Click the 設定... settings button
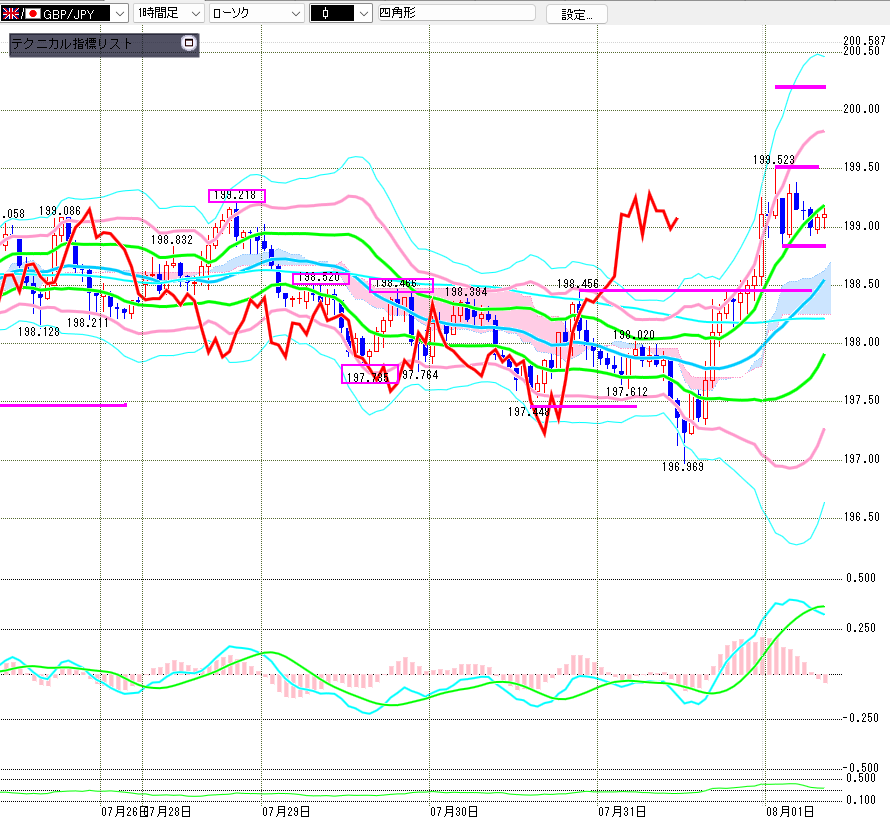Image resolution: width=890 pixels, height=822 pixels. tap(577, 15)
